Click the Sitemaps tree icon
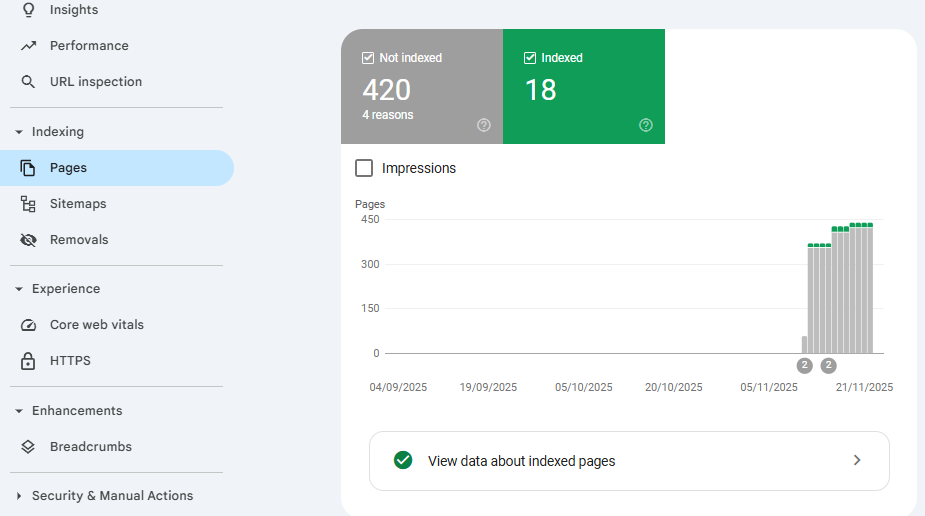Screen dimensions: 925x516 (28, 204)
